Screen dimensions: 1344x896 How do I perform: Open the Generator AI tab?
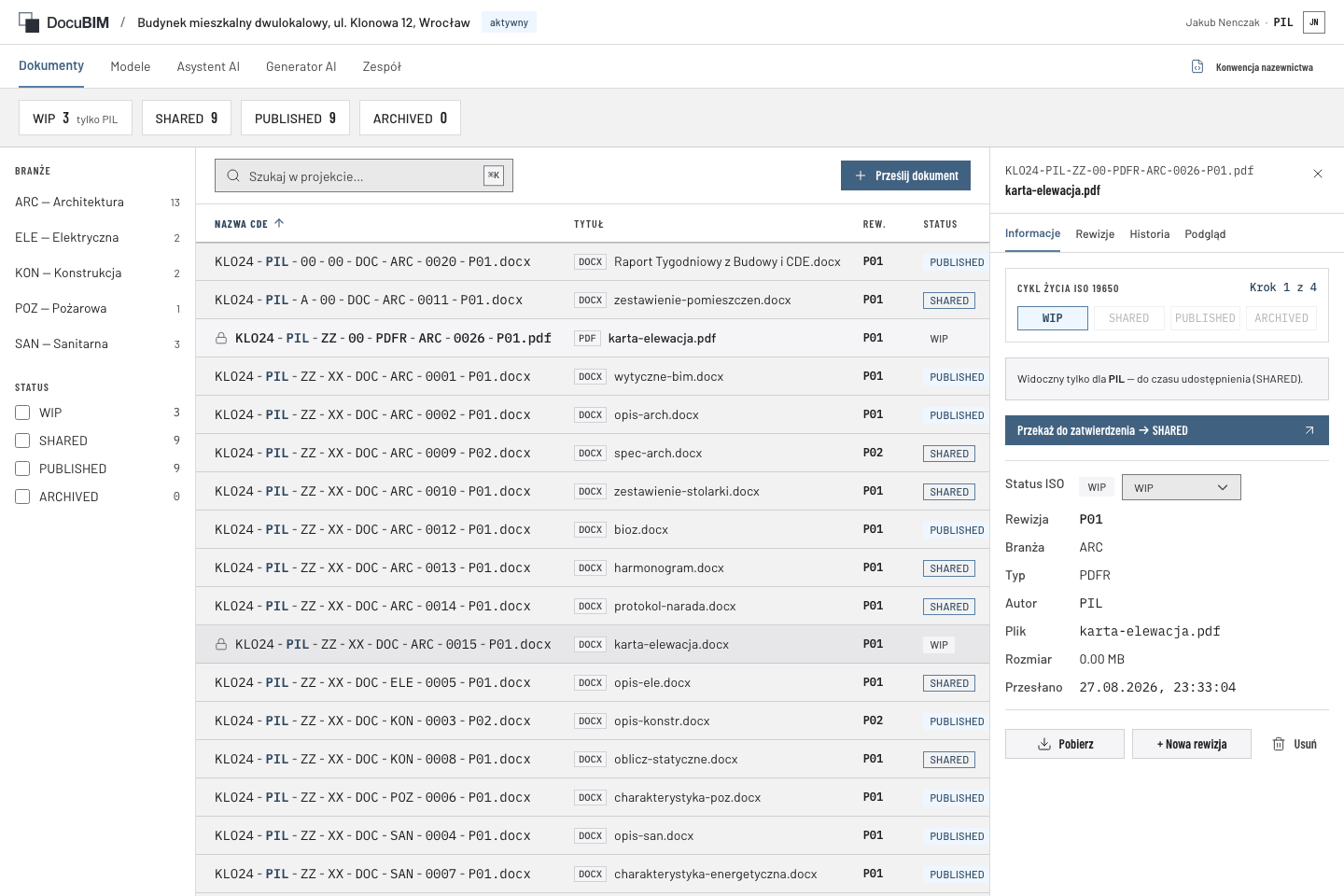coord(301,66)
